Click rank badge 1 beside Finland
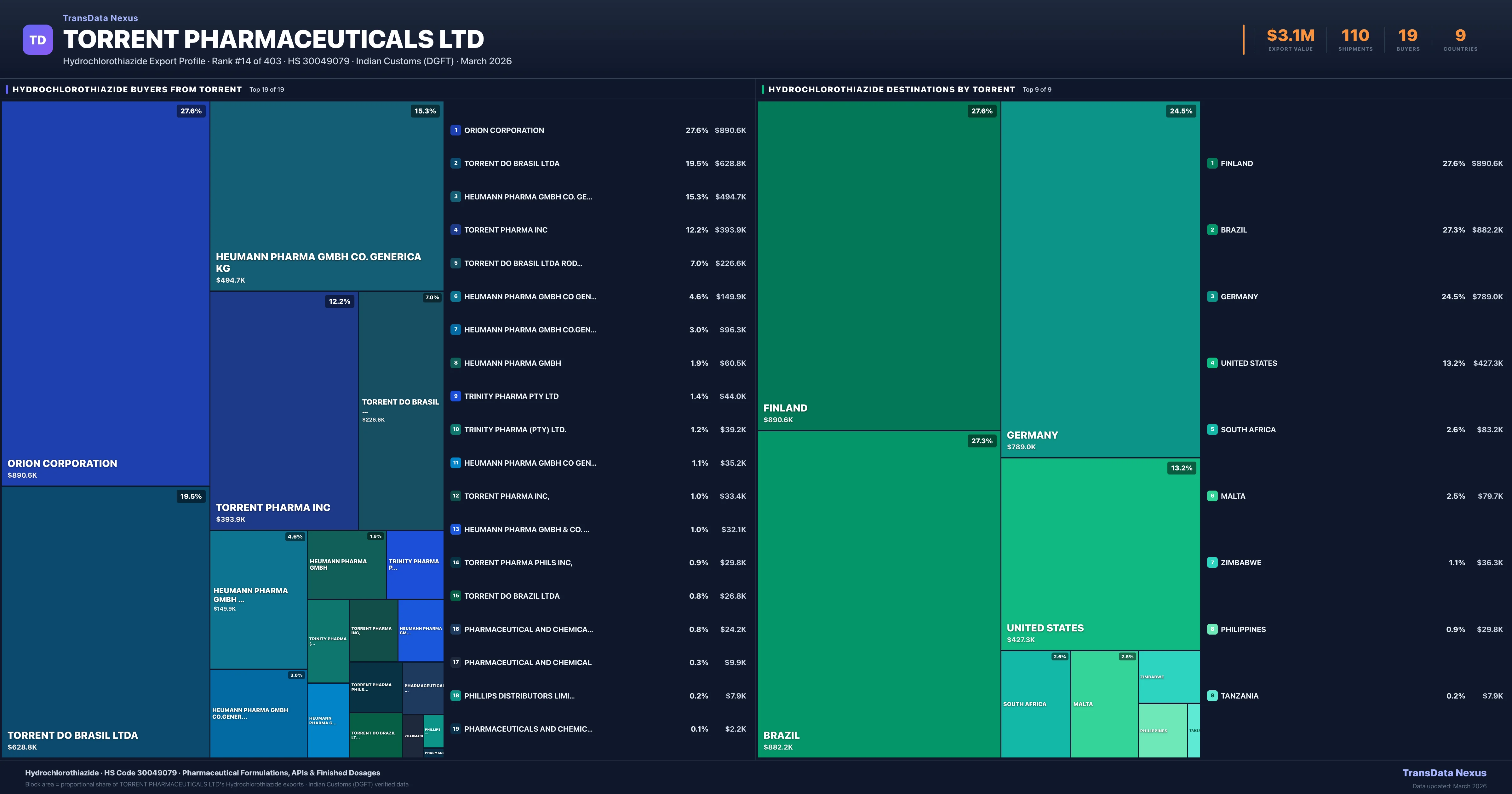Image resolution: width=1512 pixels, height=794 pixels. point(1212,163)
